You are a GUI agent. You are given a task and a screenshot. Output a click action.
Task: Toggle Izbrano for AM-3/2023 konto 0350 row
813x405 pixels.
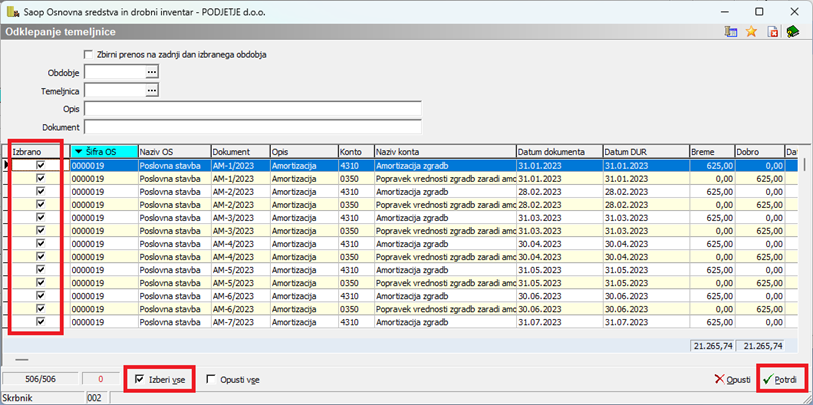(40, 230)
